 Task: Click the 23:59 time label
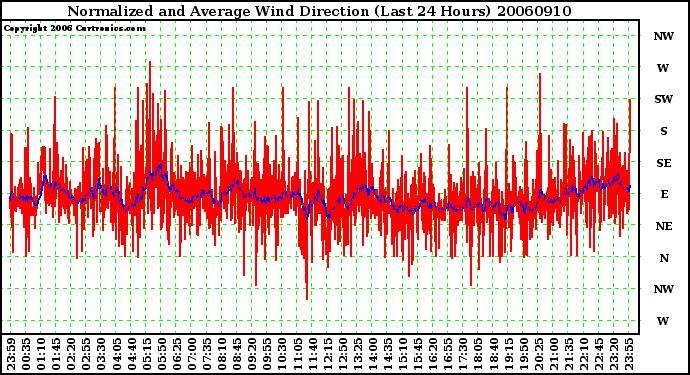coord(11,354)
